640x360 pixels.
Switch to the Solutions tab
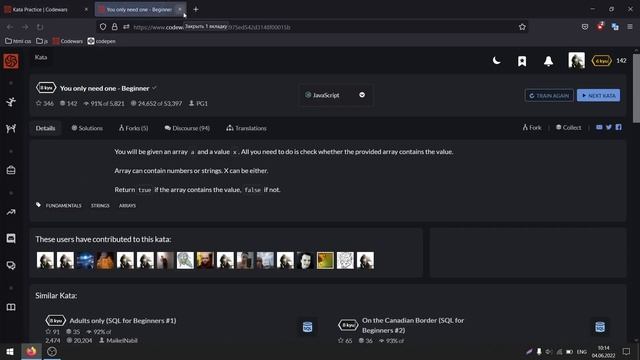[87, 128]
